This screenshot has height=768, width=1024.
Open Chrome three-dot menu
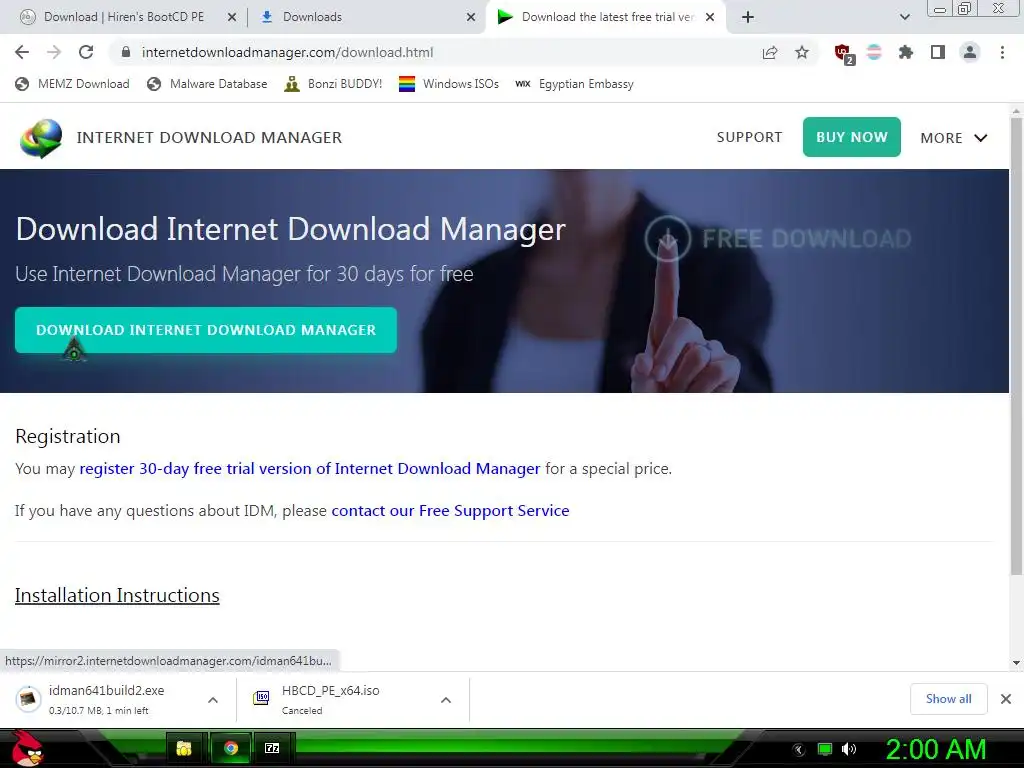tap(1002, 52)
